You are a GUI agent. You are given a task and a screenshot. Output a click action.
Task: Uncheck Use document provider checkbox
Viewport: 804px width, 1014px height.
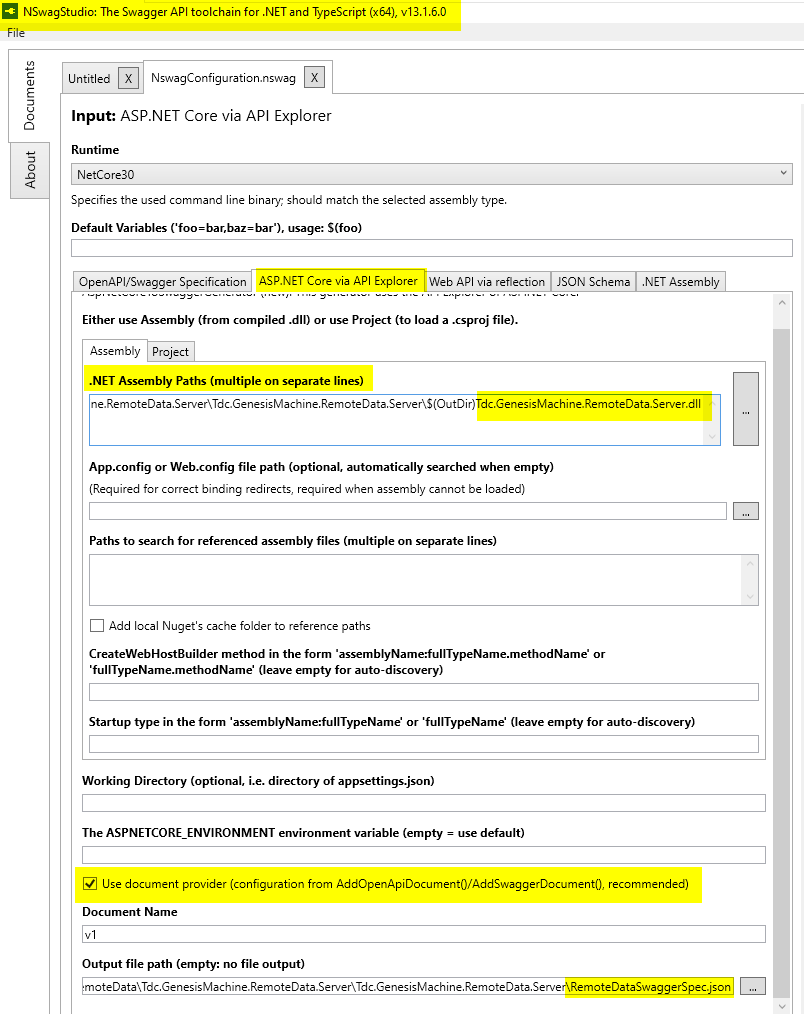coord(90,883)
